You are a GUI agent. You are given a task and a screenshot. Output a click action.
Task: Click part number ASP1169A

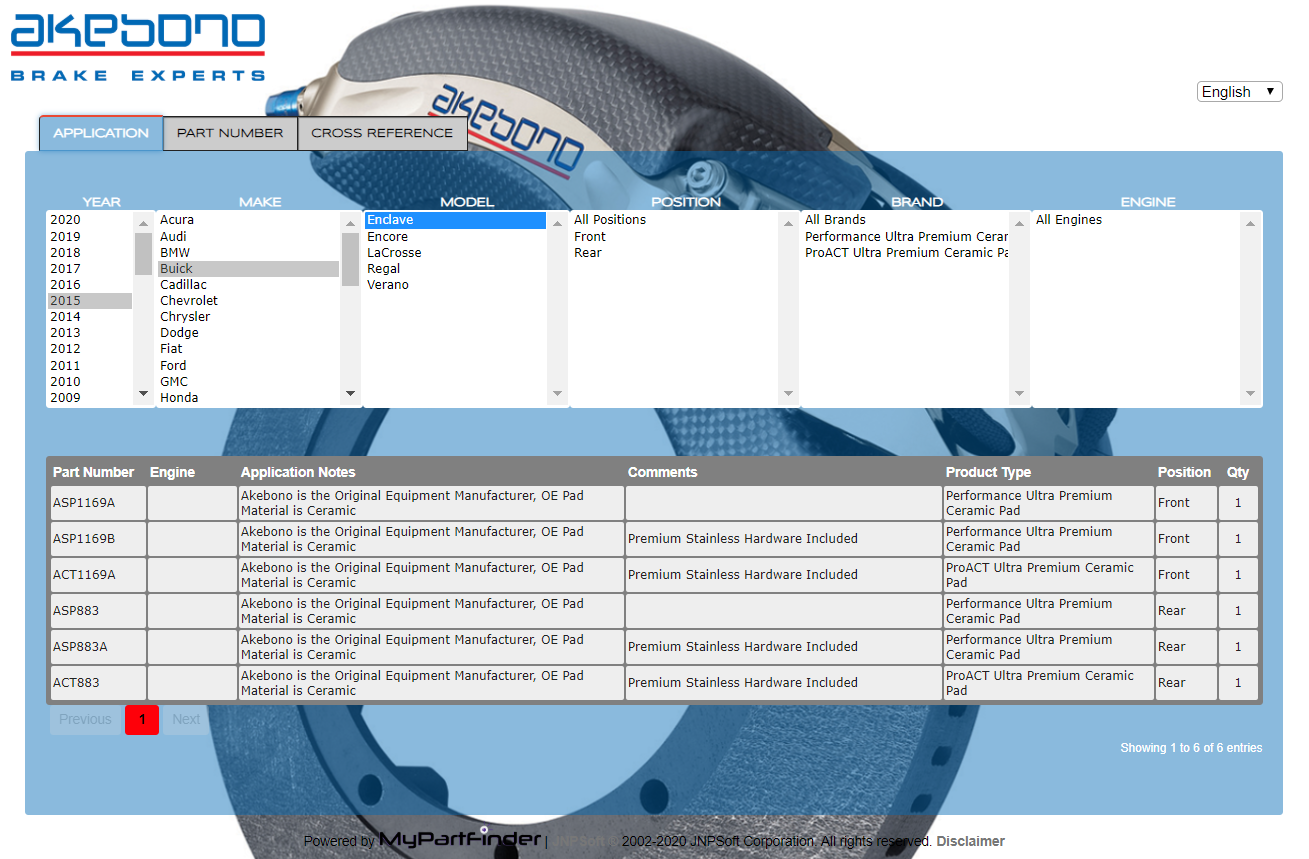[84, 503]
